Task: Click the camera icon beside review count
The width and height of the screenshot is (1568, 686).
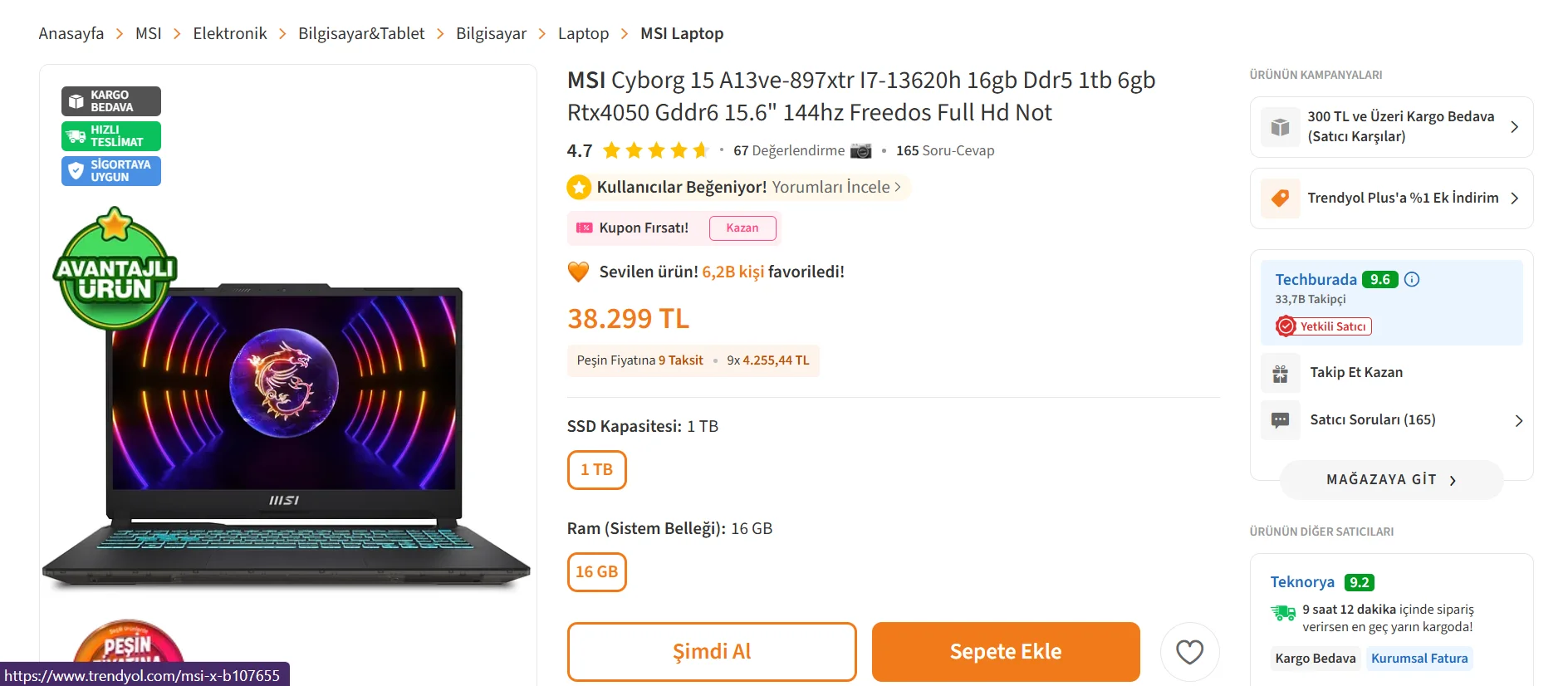Action: (861, 150)
